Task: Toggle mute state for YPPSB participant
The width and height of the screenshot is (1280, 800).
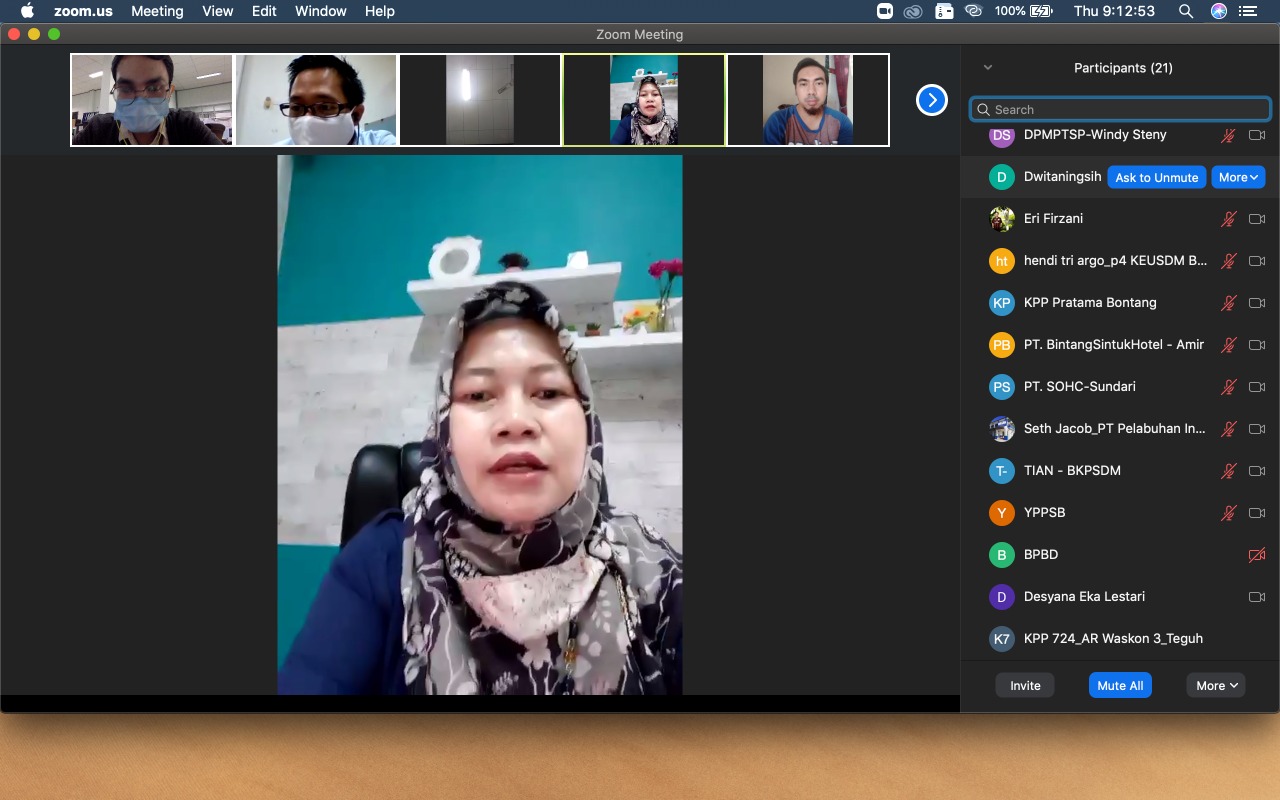Action: [1229, 513]
